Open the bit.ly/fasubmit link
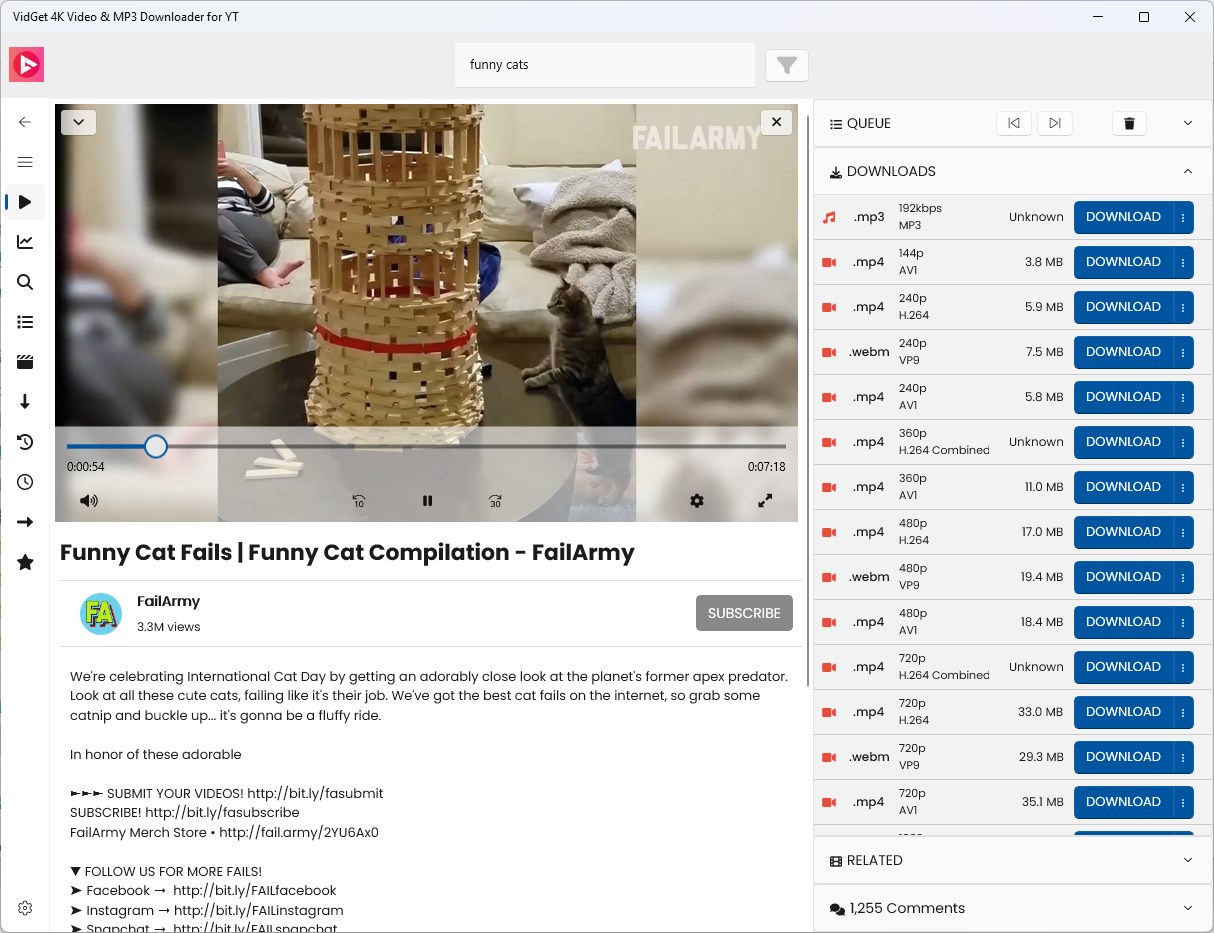 (315, 793)
